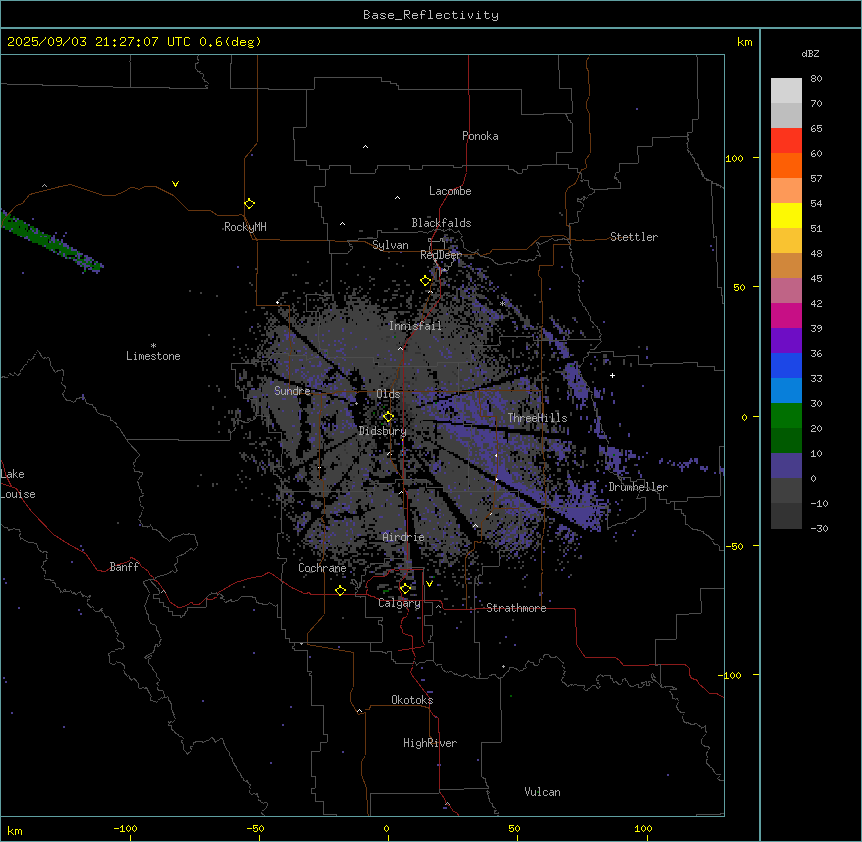The width and height of the screenshot is (862, 842).
Task: Click the Limestone label
Action: (153, 356)
